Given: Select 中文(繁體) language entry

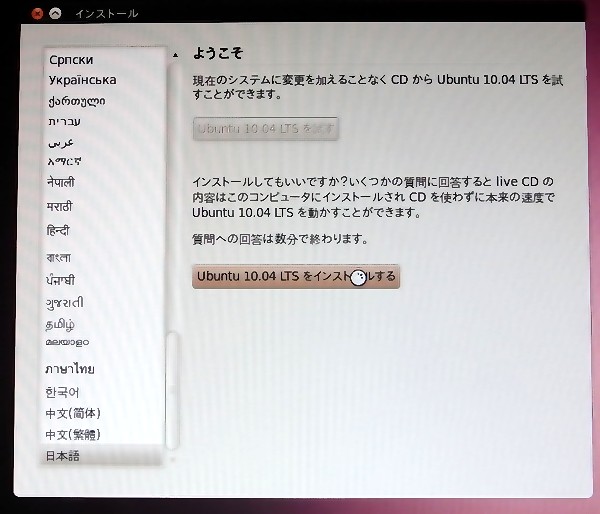Looking at the screenshot, I should [x=73, y=434].
